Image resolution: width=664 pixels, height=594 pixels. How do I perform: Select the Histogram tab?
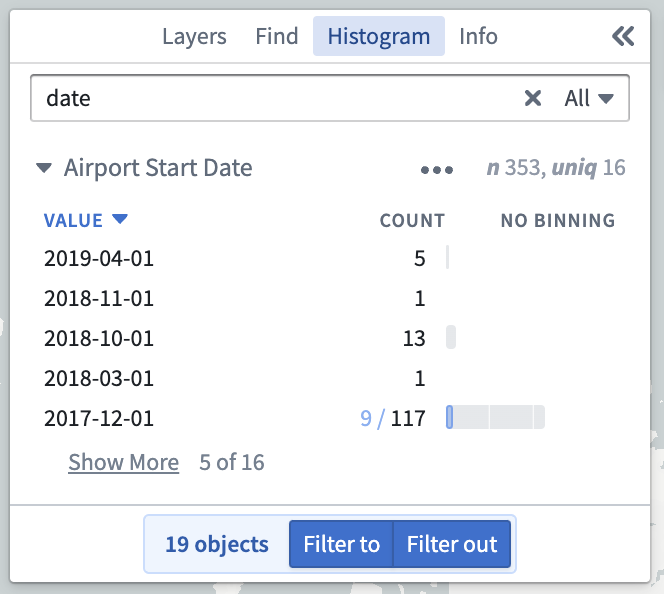coord(379,36)
